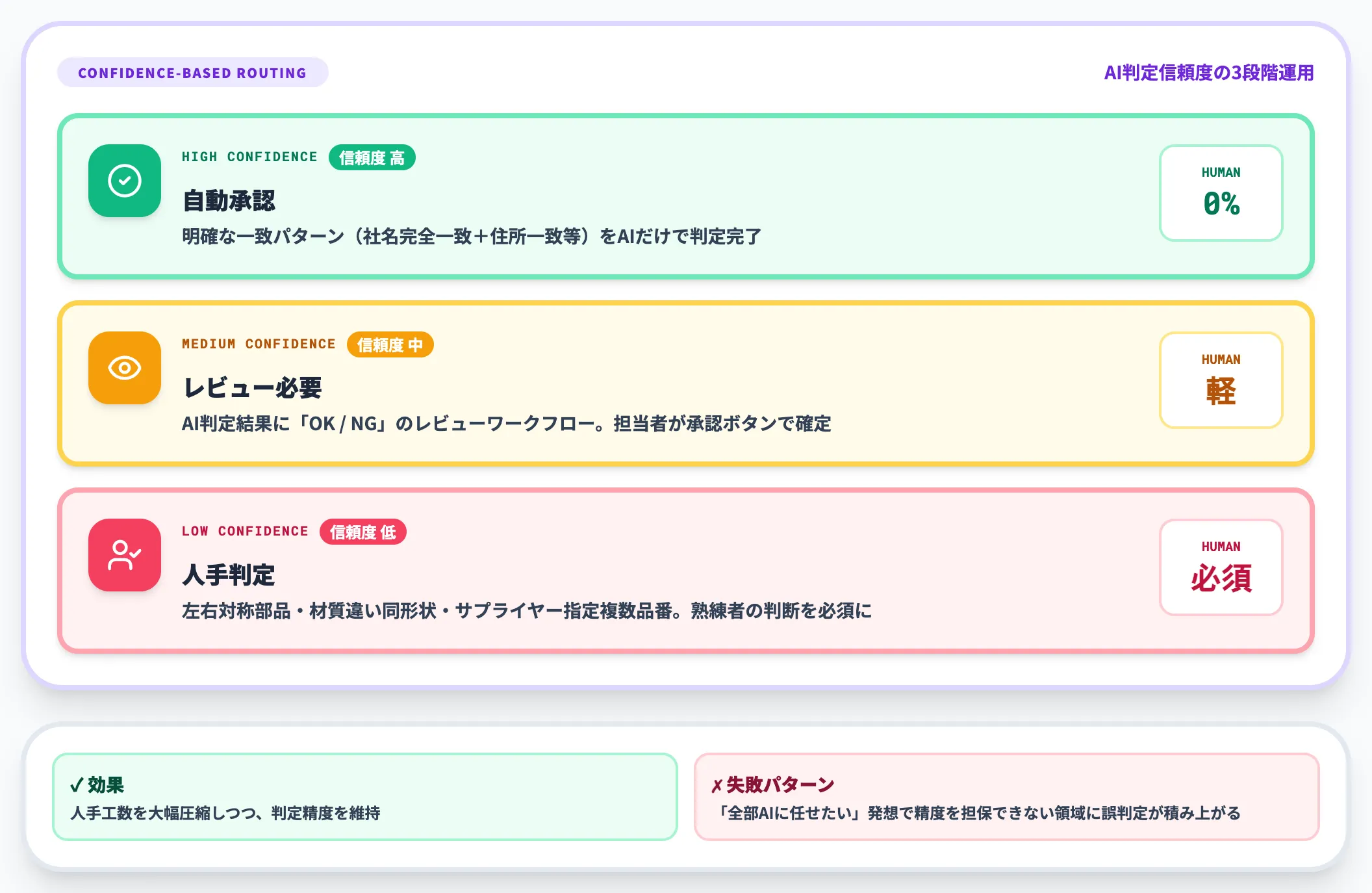Click the HUMAN 必須 box

(x=1221, y=567)
